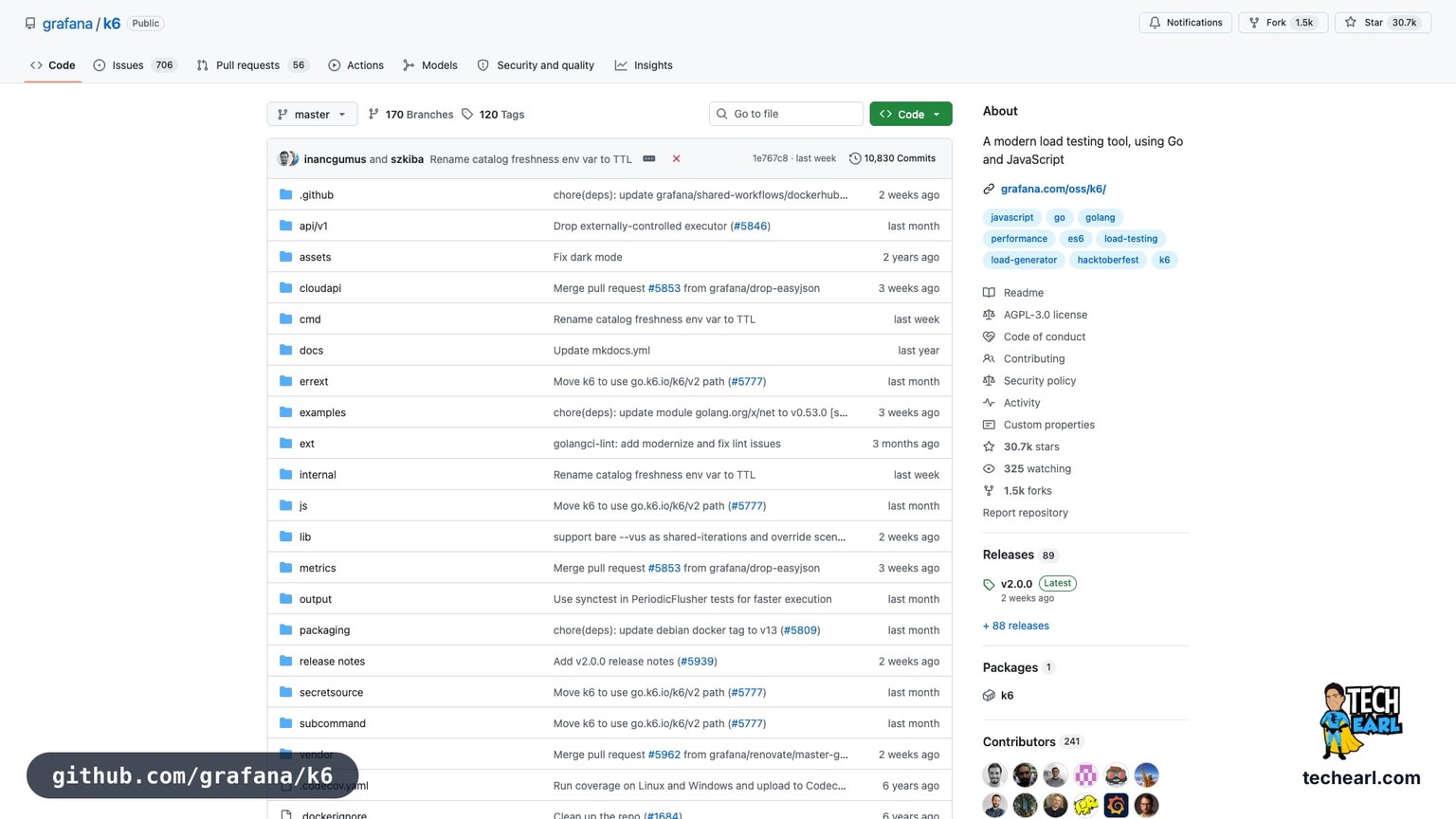Select the javascript topic tag
Image resolution: width=1456 pixels, height=819 pixels.
coord(1011,217)
